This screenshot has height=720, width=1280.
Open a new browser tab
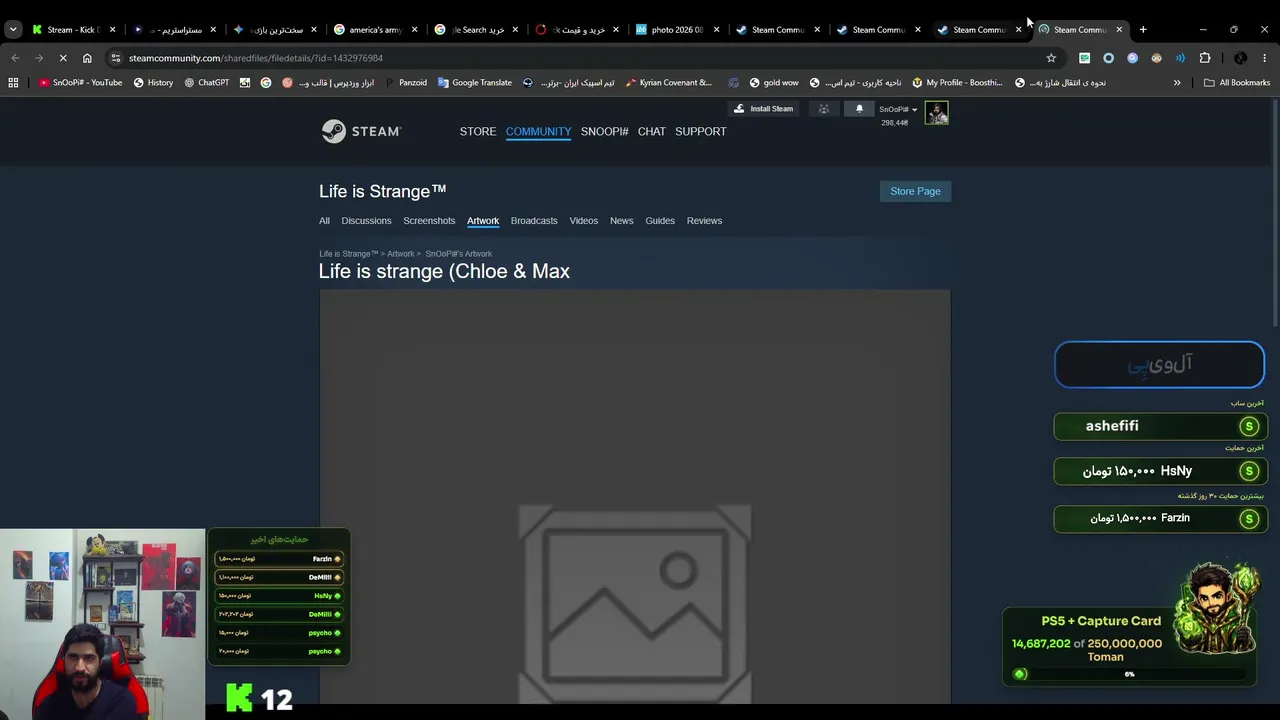[1143, 30]
